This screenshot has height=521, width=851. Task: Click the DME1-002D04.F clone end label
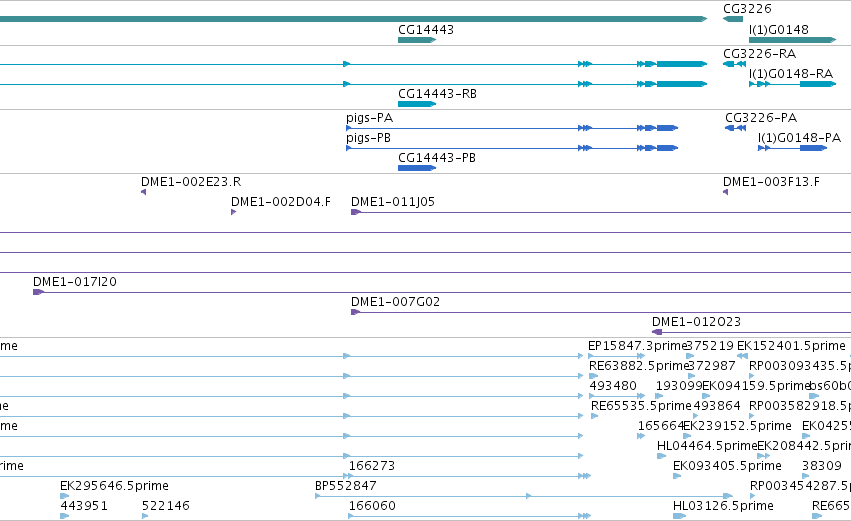pyautogui.click(x=281, y=202)
